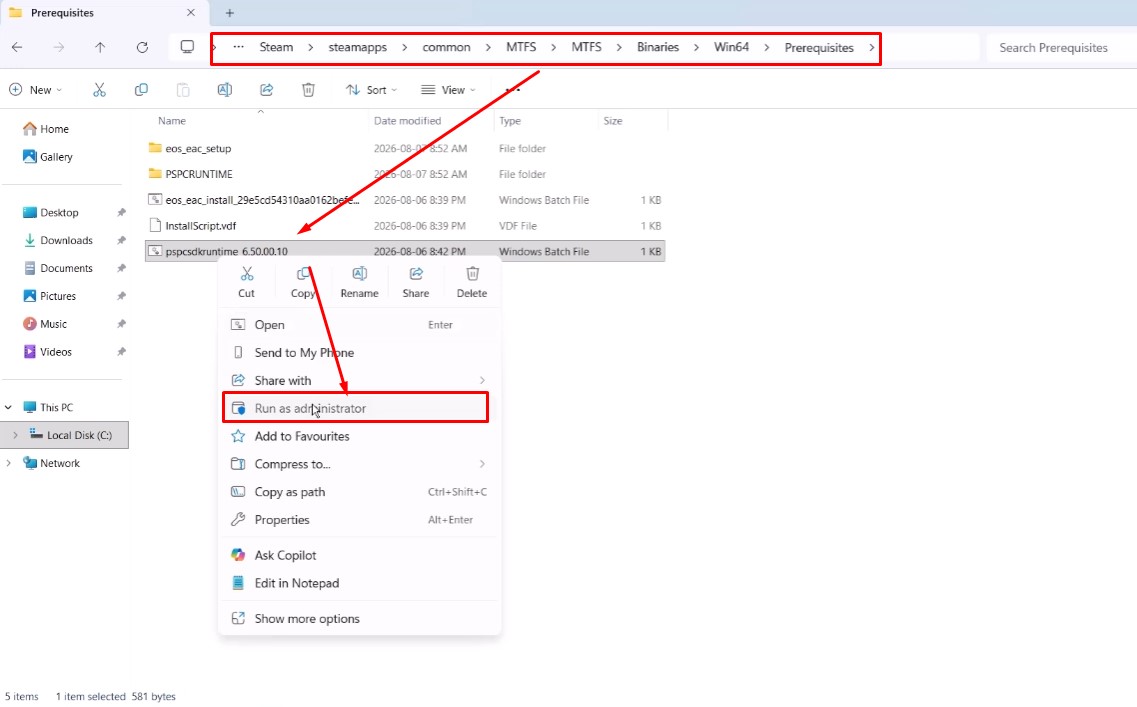
Task: Open Desktop in the navigation pane
Action: pyautogui.click(x=50, y=212)
